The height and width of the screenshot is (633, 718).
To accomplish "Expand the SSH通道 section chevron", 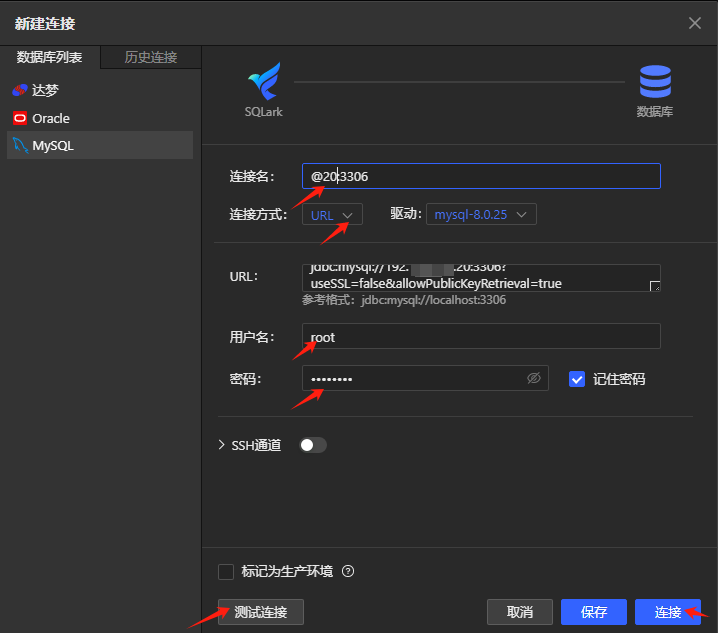I will (x=222, y=445).
